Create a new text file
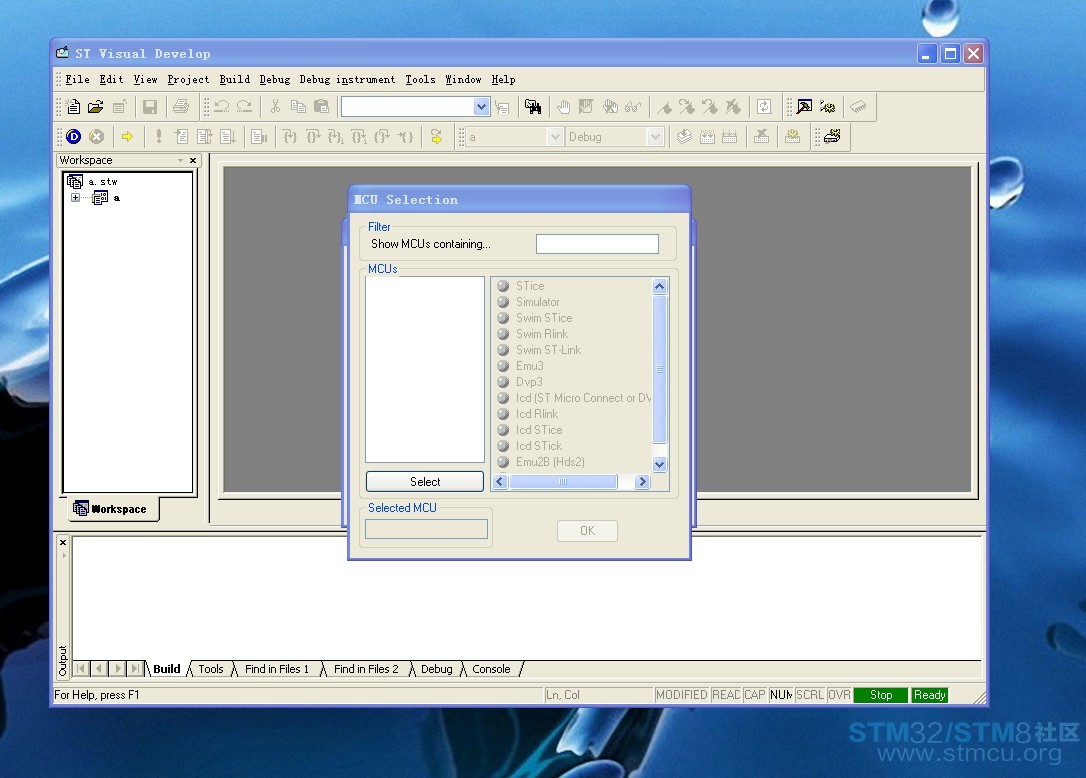The image size is (1086, 778). [73, 107]
